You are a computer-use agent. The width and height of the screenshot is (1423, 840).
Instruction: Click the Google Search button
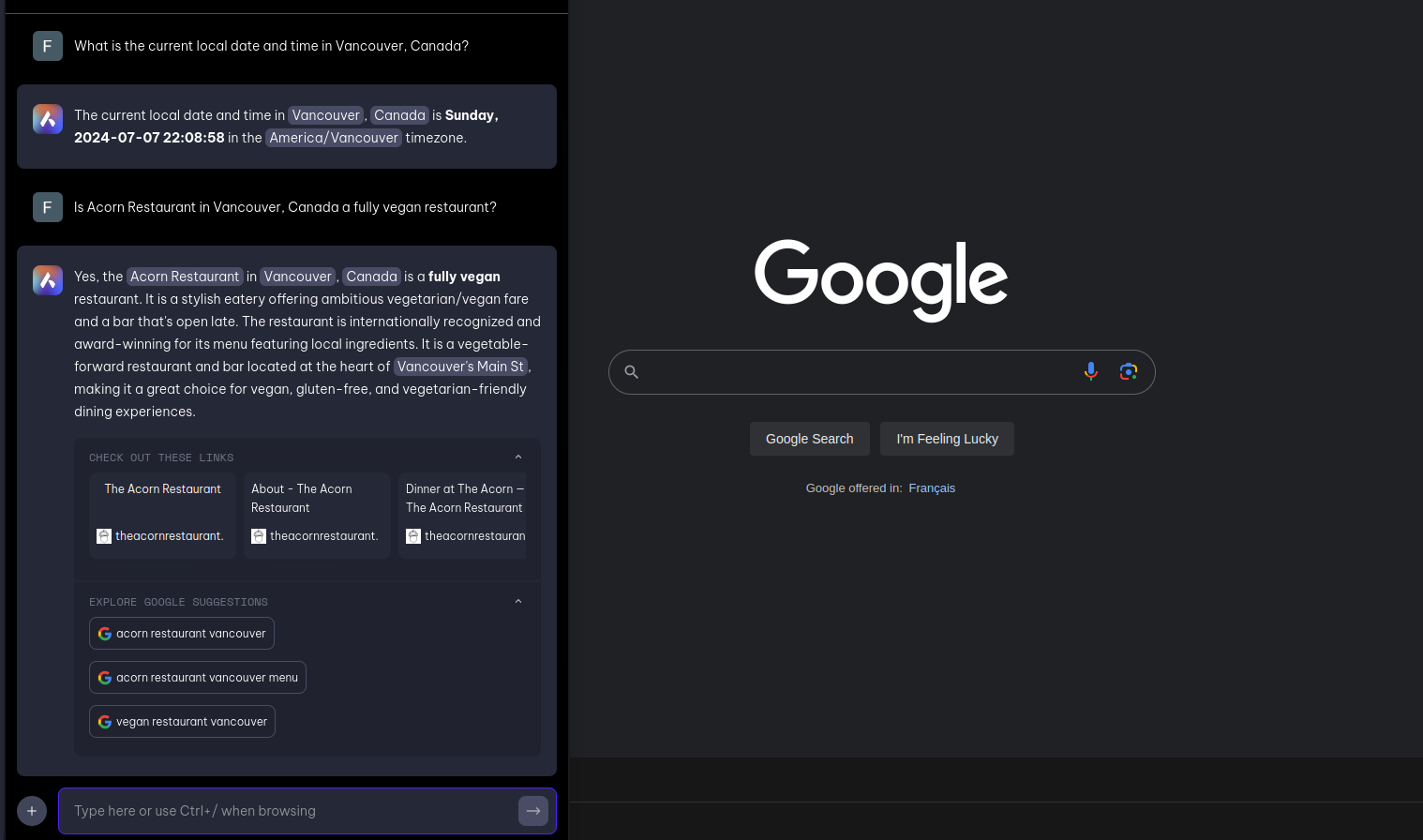click(810, 439)
